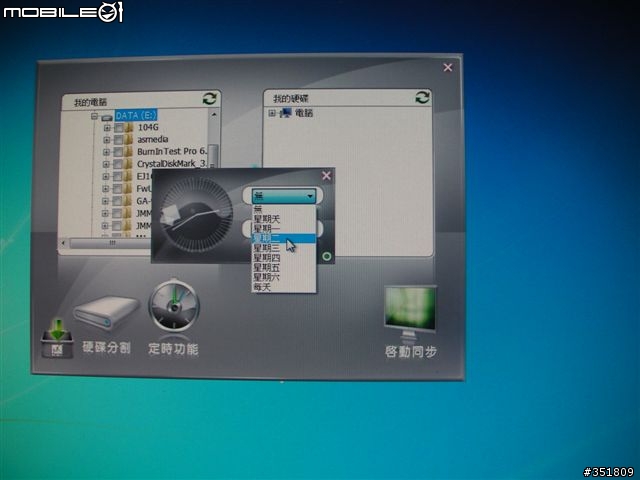Click the green-arrow box icon at bottom left
The image size is (640, 480).
coord(57,339)
